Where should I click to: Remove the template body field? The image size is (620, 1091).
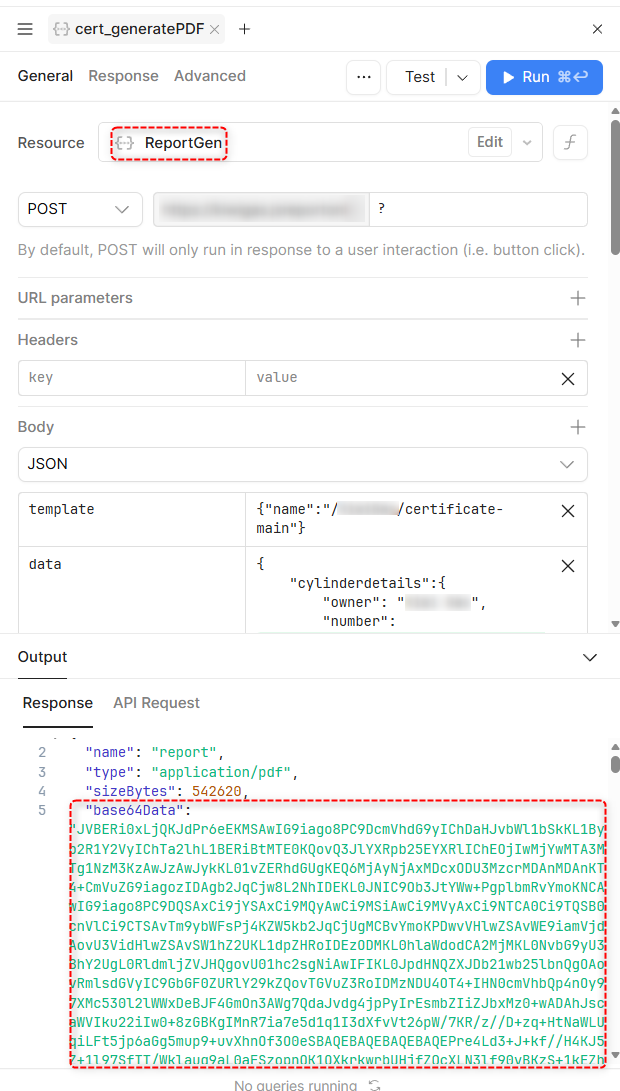click(567, 510)
